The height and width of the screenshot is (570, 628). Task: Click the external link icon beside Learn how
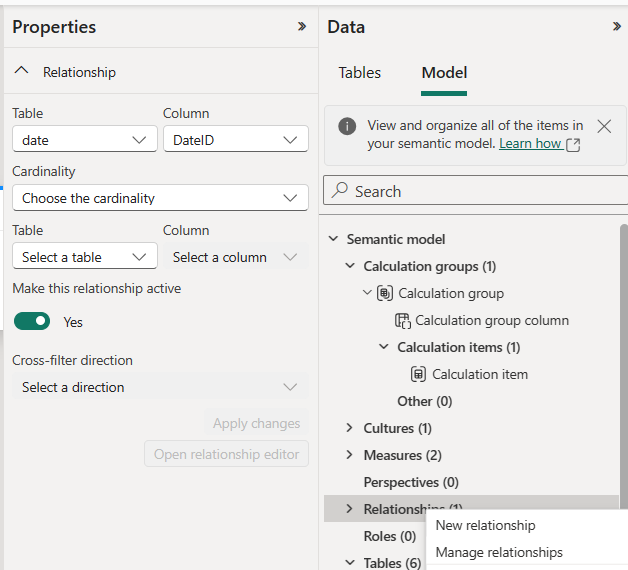(573, 145)
